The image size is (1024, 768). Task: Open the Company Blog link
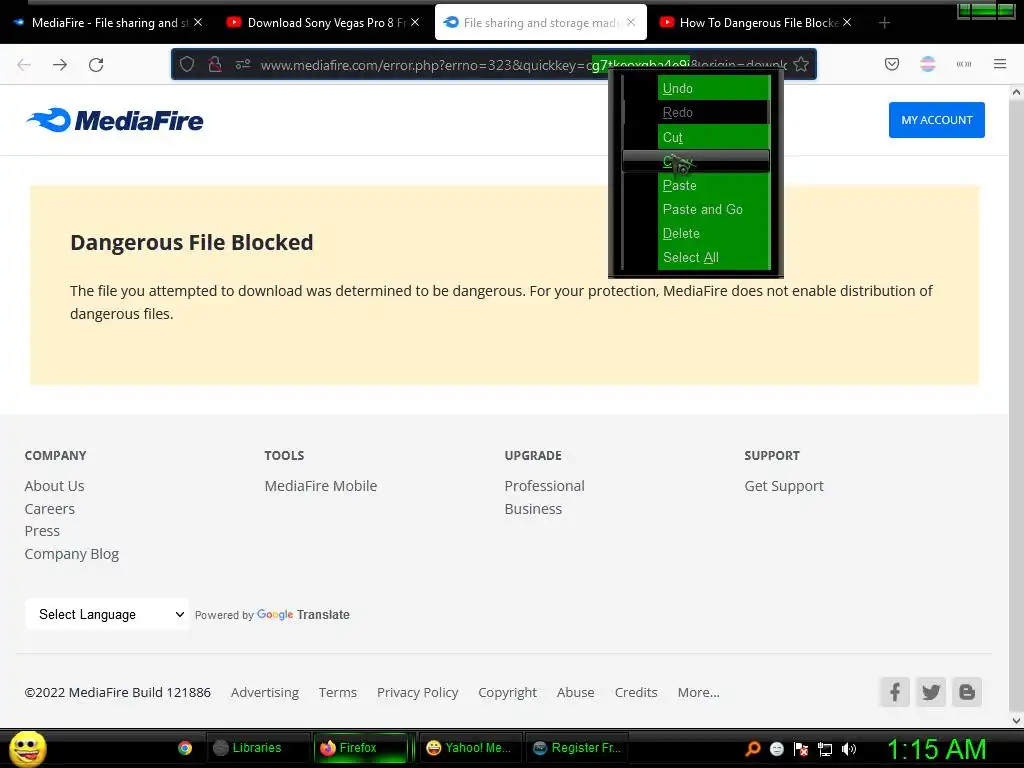(72, 554)
